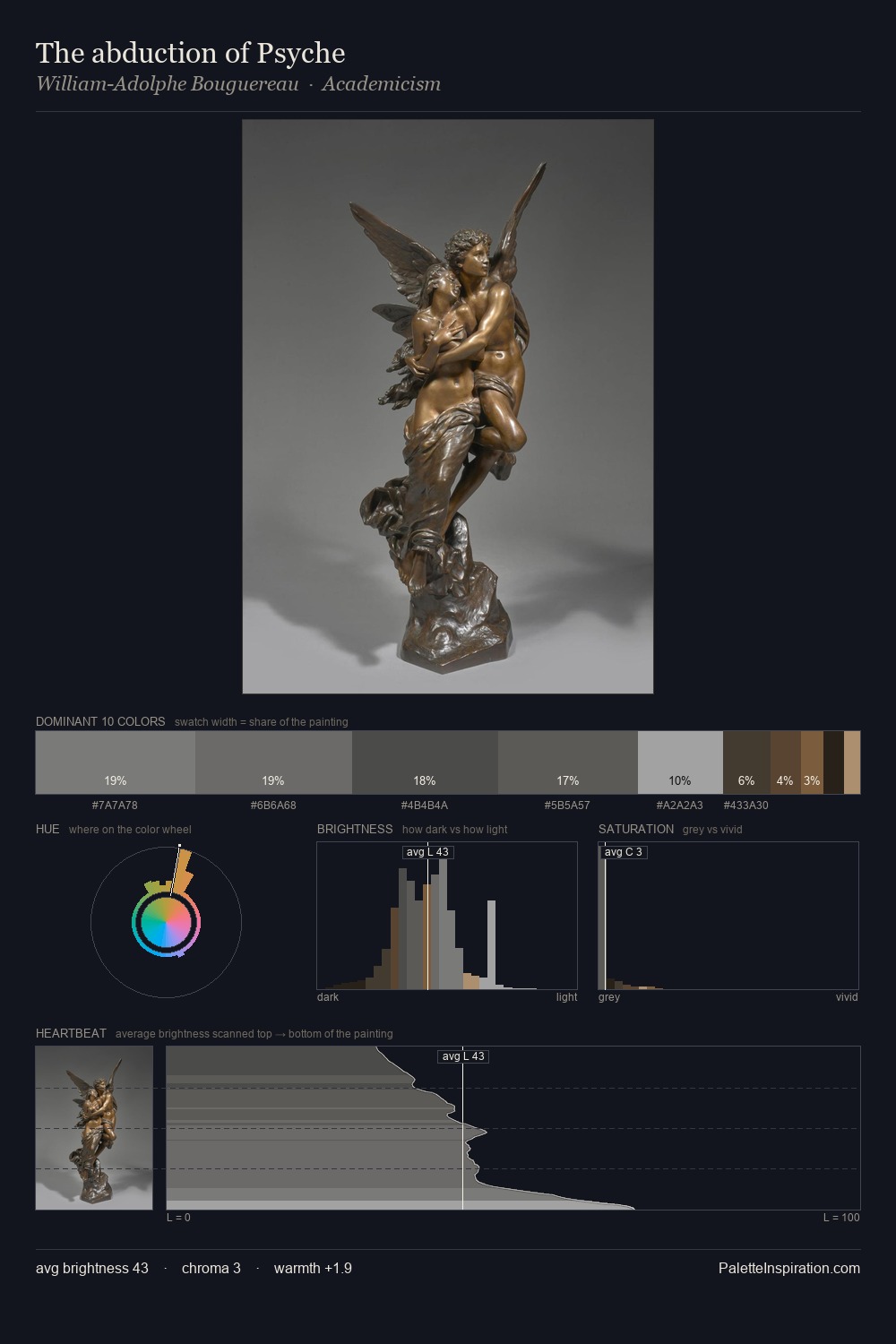
Task: Click the title 'The abduction of Psyche'
Action: pos(190,53)
